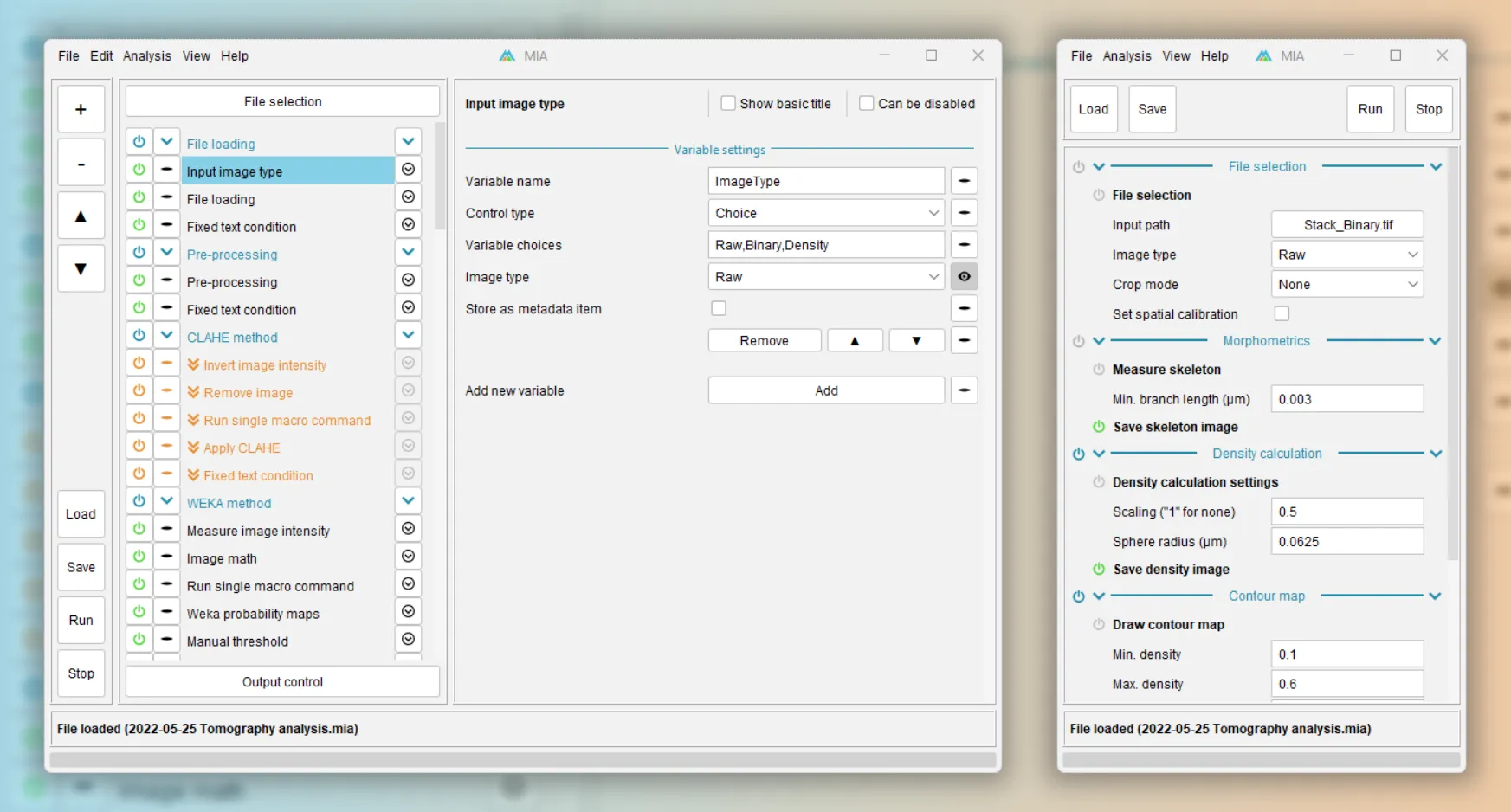
Task: Click the down triangle button beside Remove
Action: pyautogui.click(x=916, y=341)
